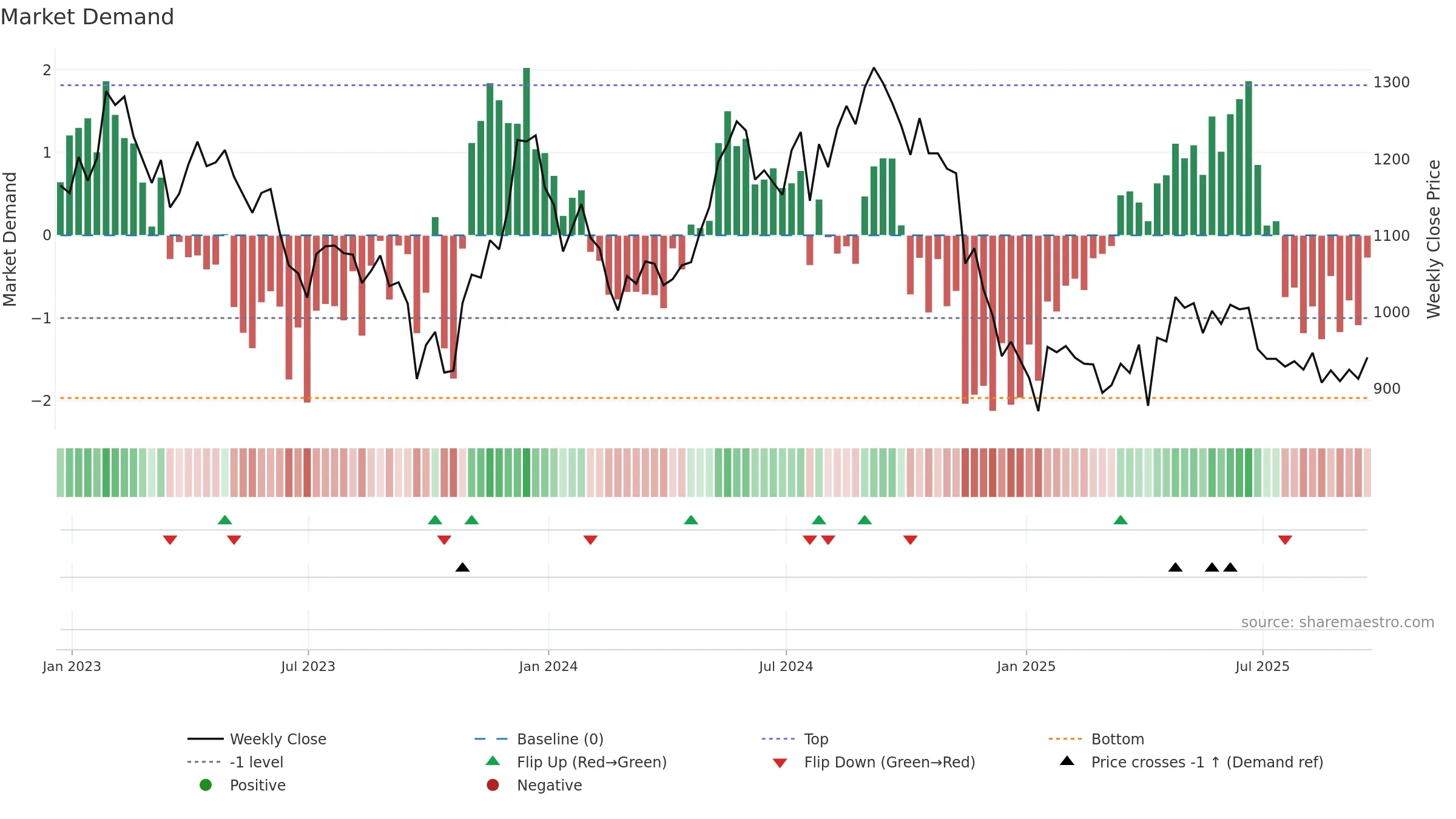
Task: Select the last green Flip Up marker in early 2025
Action: click(1121, 520)
